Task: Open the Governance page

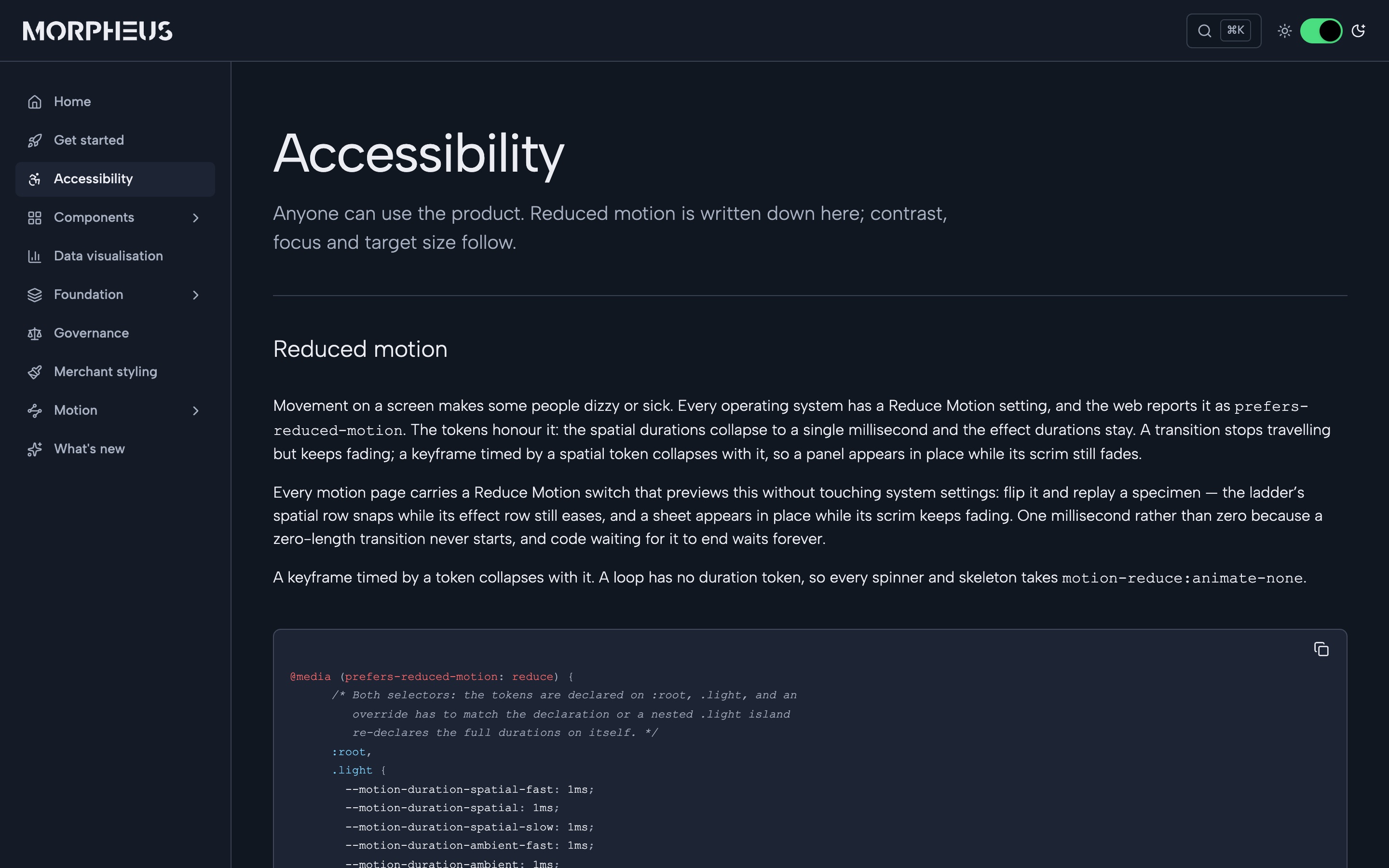Action: pos(91,333)
